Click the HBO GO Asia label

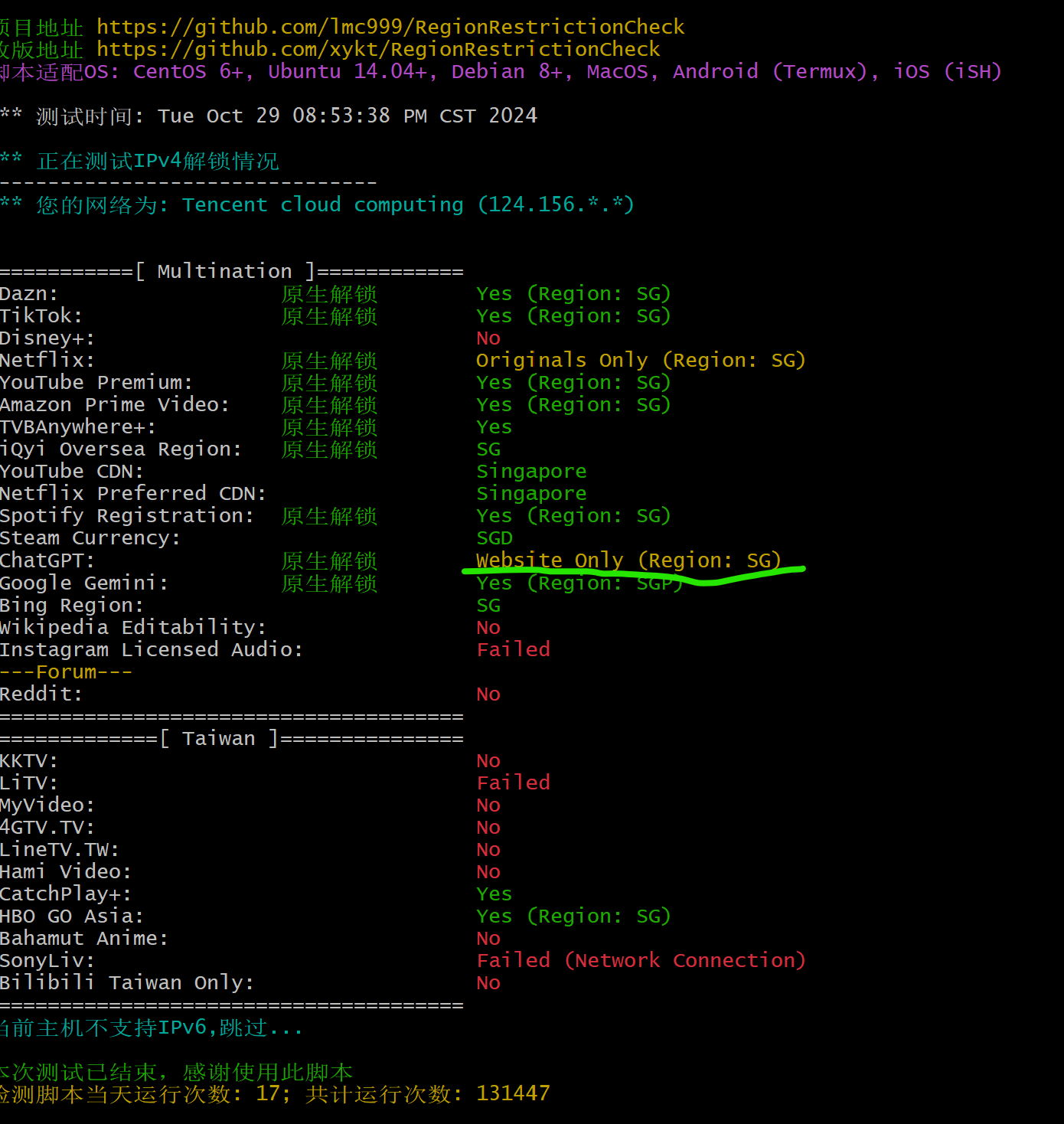click(72, 916)
